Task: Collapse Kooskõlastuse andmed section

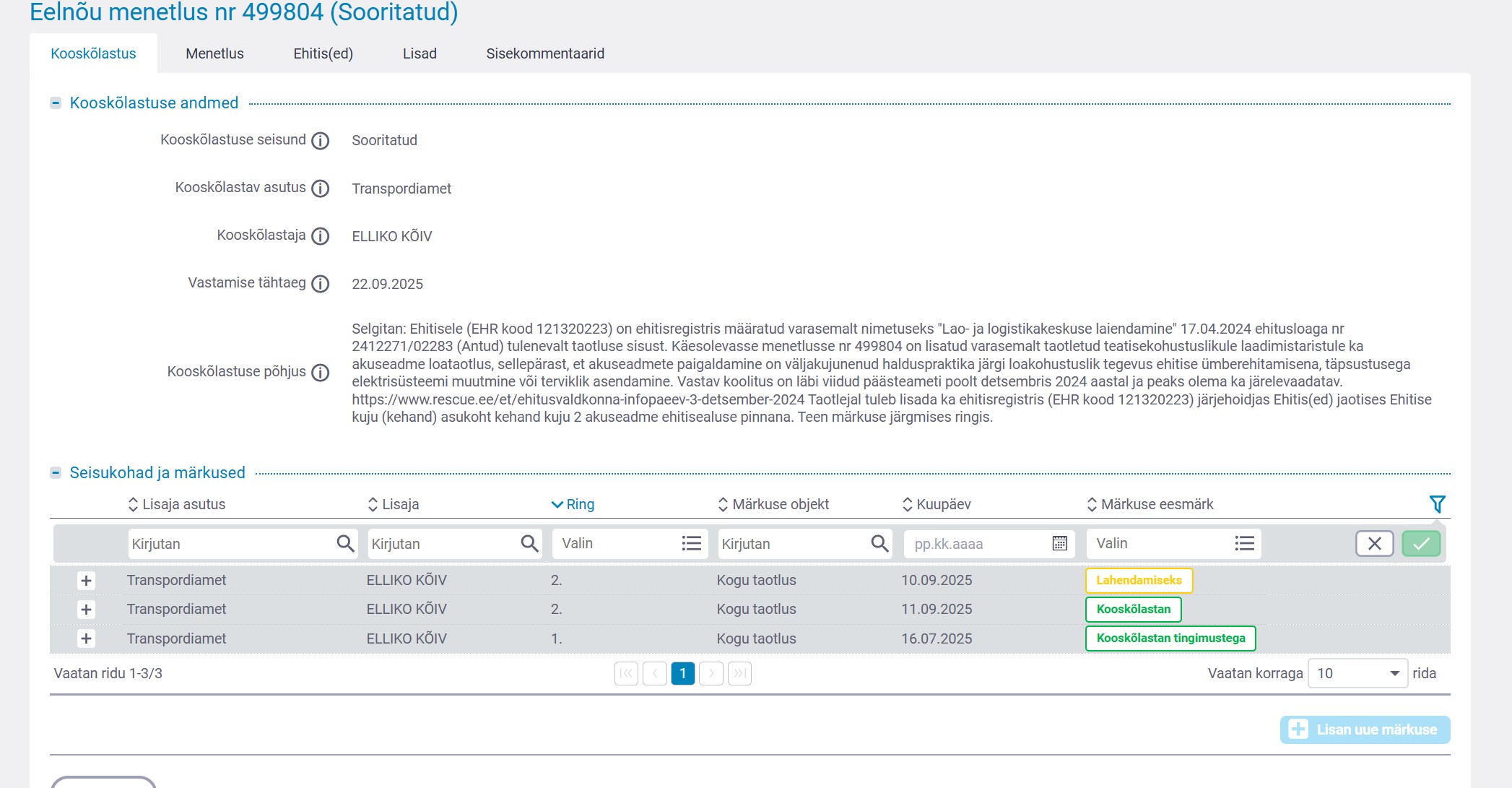Action: point(56,103)
